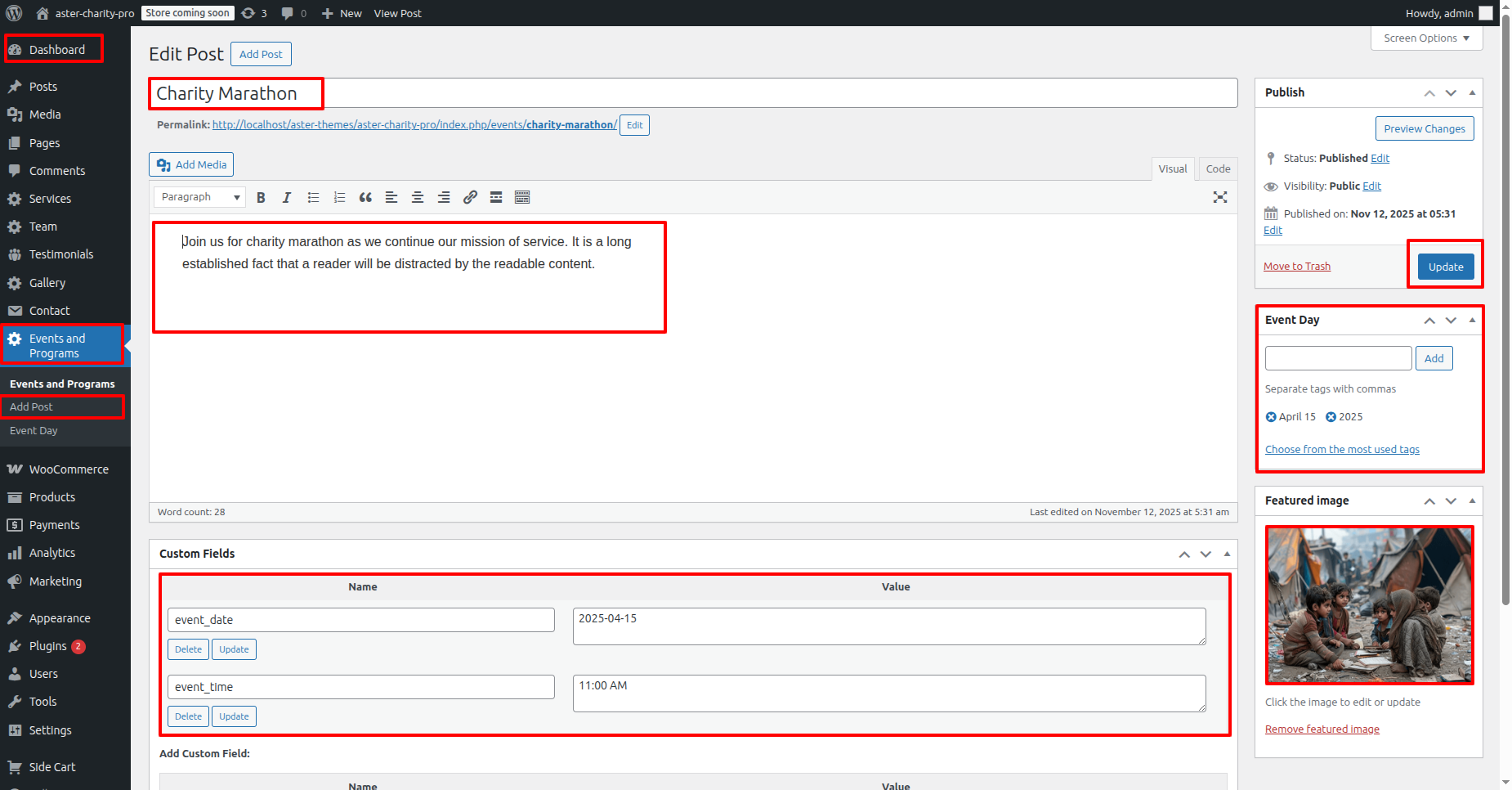Open WooCommerce in the sidebar menu
The width and height of the screenshot is (1512, 790).
[x=69, y=469]
